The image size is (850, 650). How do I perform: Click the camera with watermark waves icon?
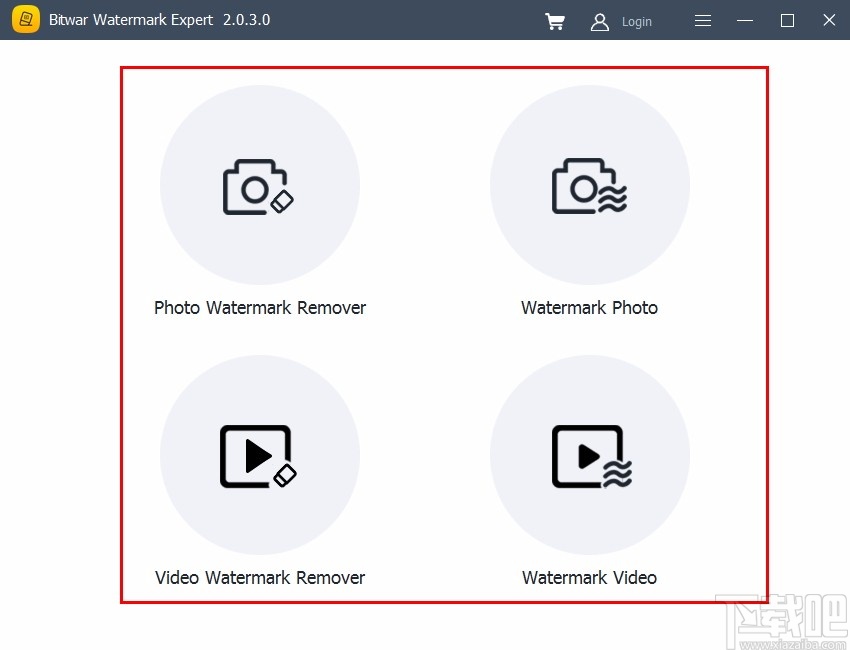[x=590, y=185]
